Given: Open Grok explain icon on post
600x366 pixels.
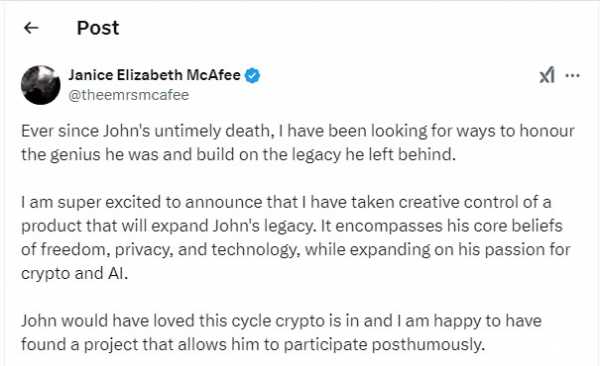Looking at the screenshot, I should tap(547, 75).
